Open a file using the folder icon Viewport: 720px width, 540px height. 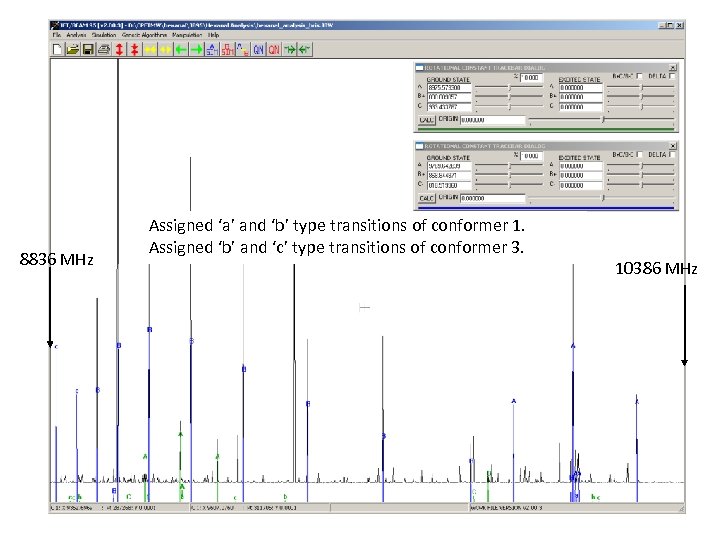click(x=73, y=50)
